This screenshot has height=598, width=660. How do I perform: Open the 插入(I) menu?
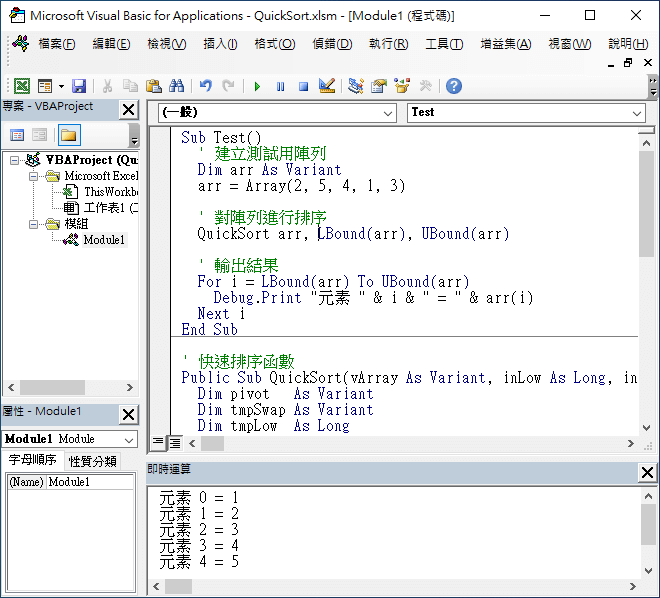click(x=220, y=44)
